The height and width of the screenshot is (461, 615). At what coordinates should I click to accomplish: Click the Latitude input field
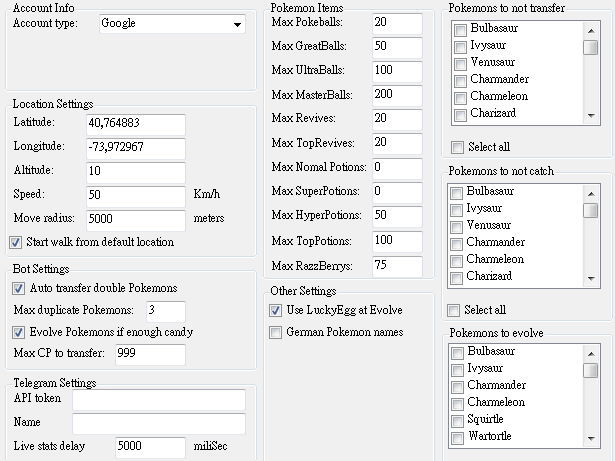[143, 123]
